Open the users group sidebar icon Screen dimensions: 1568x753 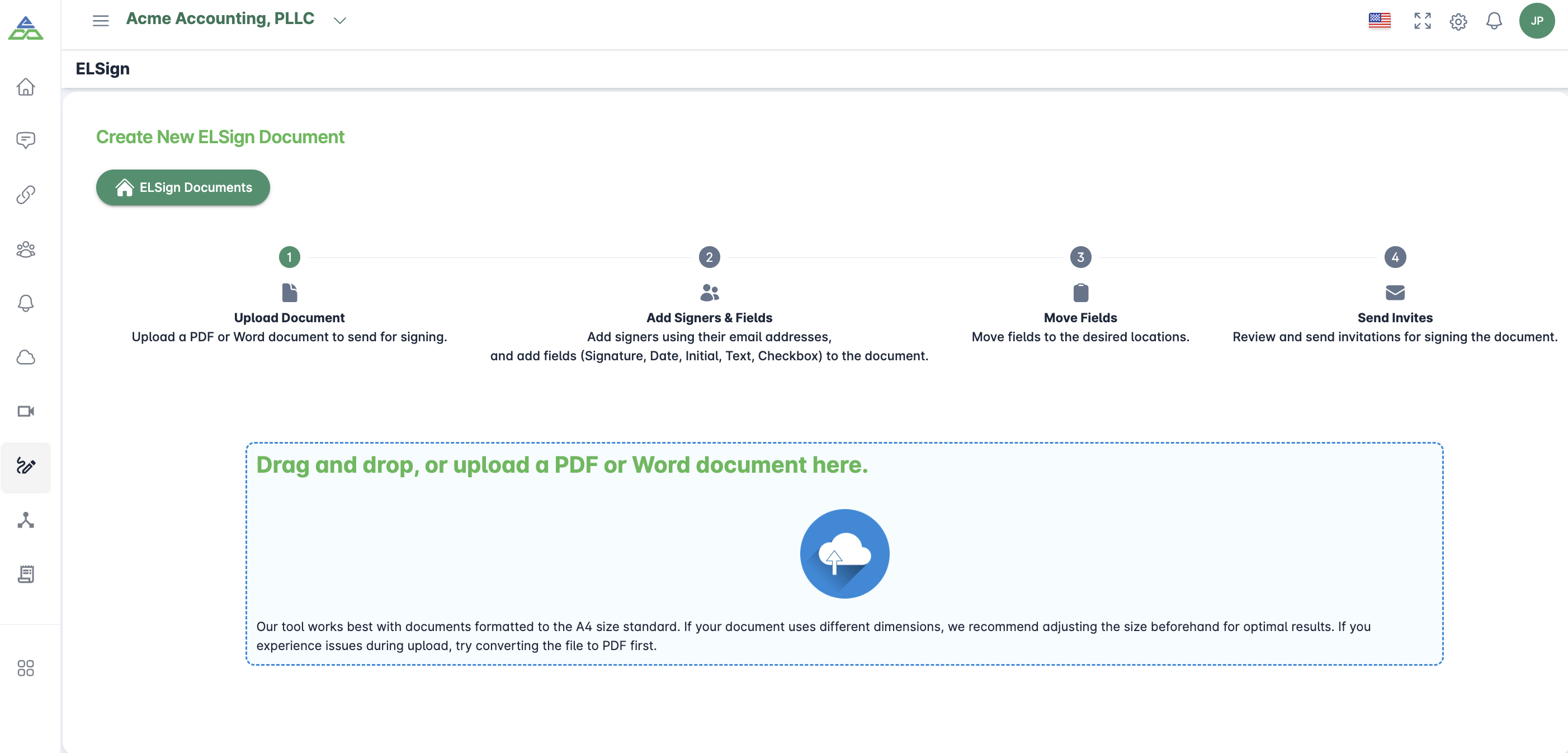[26, 249]
